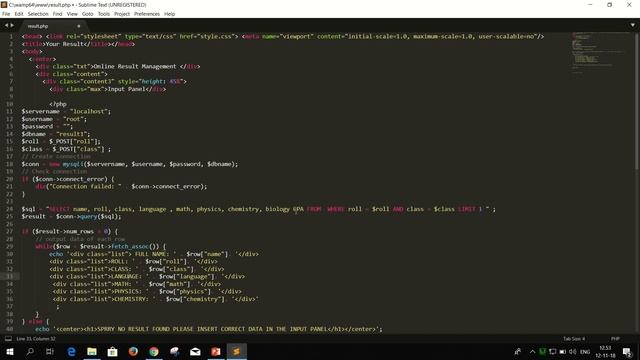The width and height of the screenshot is (640, 360).
Task: Open Task View on the taskbar
Action: 50,351
